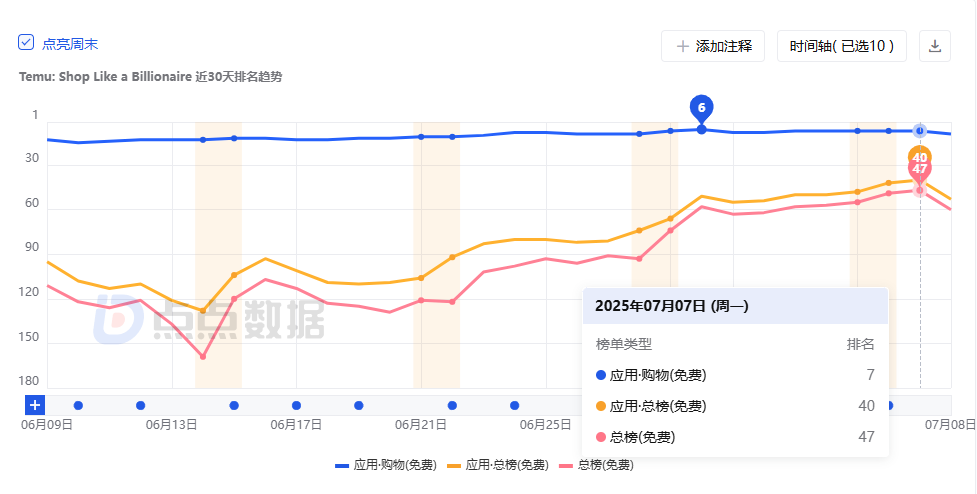Screen dimensions: 977x494
Task: Click the 07月08日 x-axis label
Action: coord(950,425)
